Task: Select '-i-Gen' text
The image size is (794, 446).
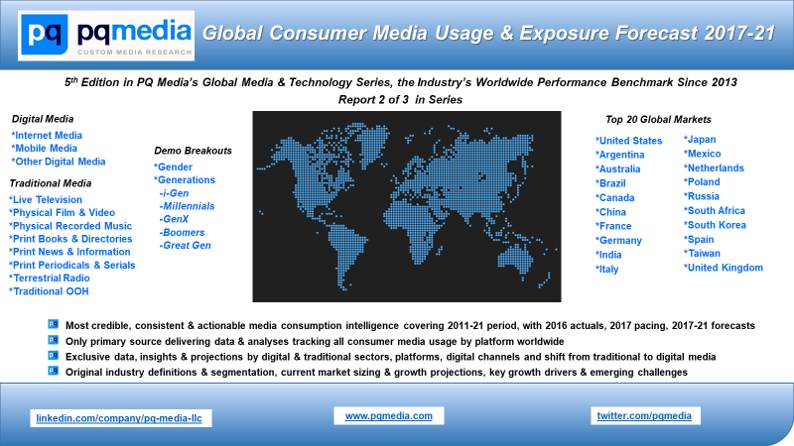Action: [x=174, y=193]
